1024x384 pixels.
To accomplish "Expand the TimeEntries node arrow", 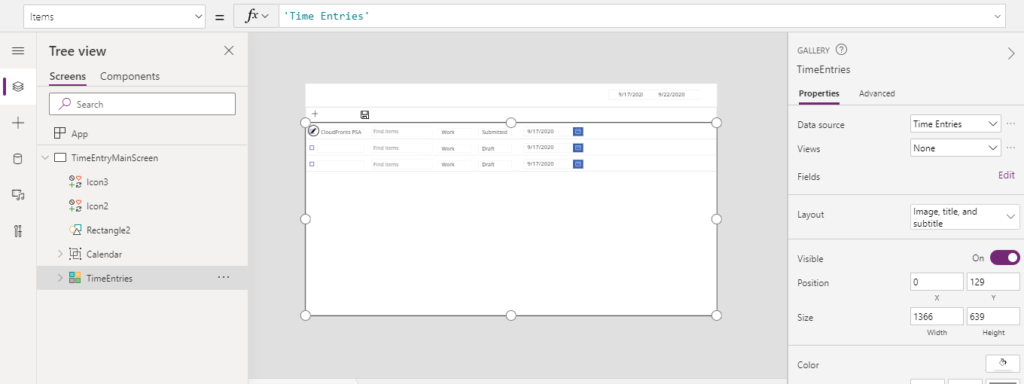I will pyautogui.click(x=60, y=278).
